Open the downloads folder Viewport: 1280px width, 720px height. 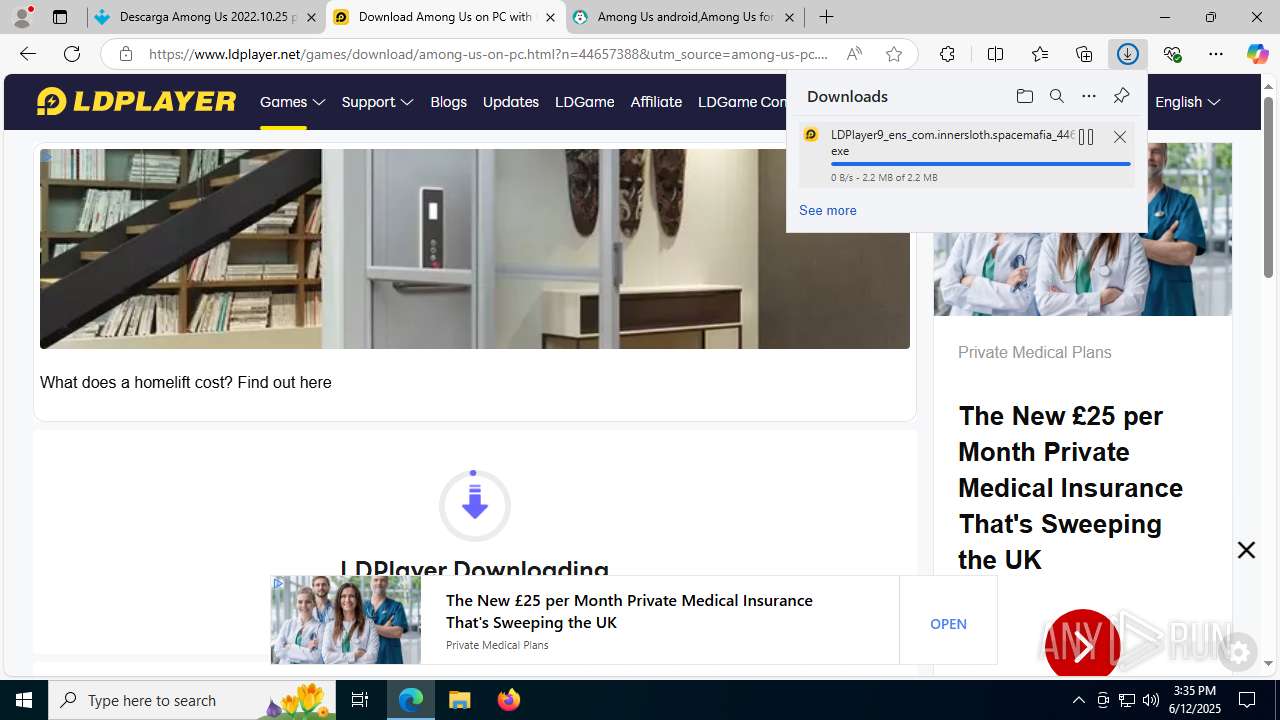[x=1024, y=96]
